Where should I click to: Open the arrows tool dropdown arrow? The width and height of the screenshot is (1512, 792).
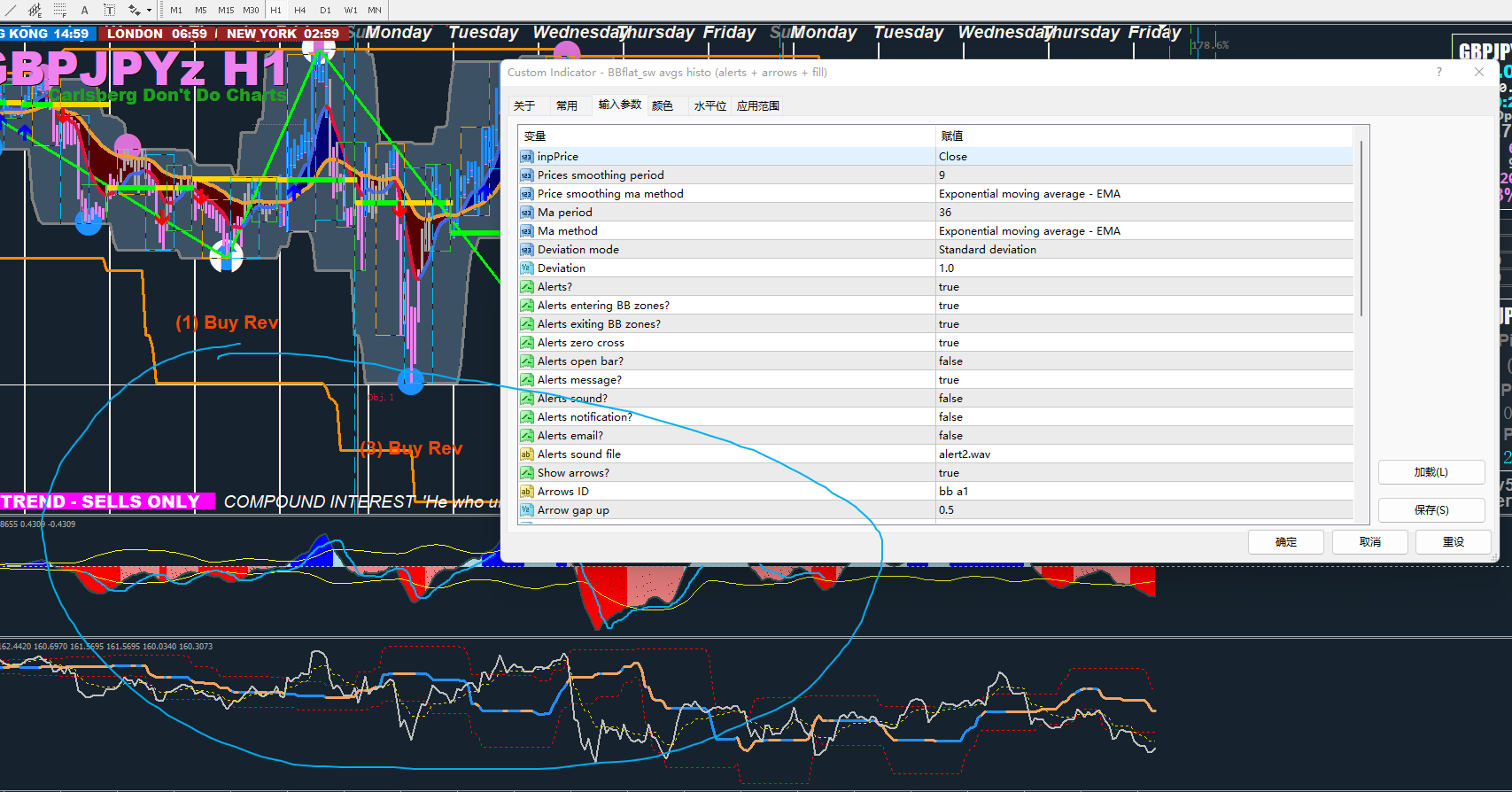tap(149, 11)
